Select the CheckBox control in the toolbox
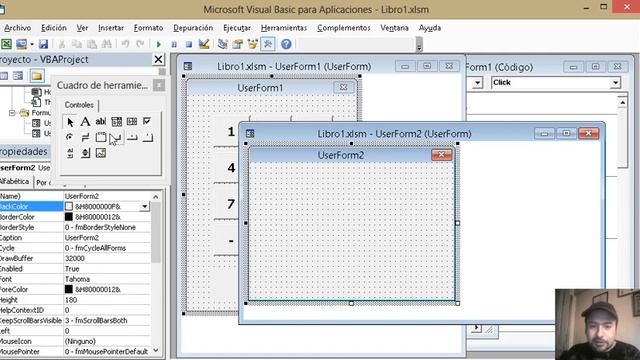Viewport: 640px width, 360px height. [x=147, y=121]
